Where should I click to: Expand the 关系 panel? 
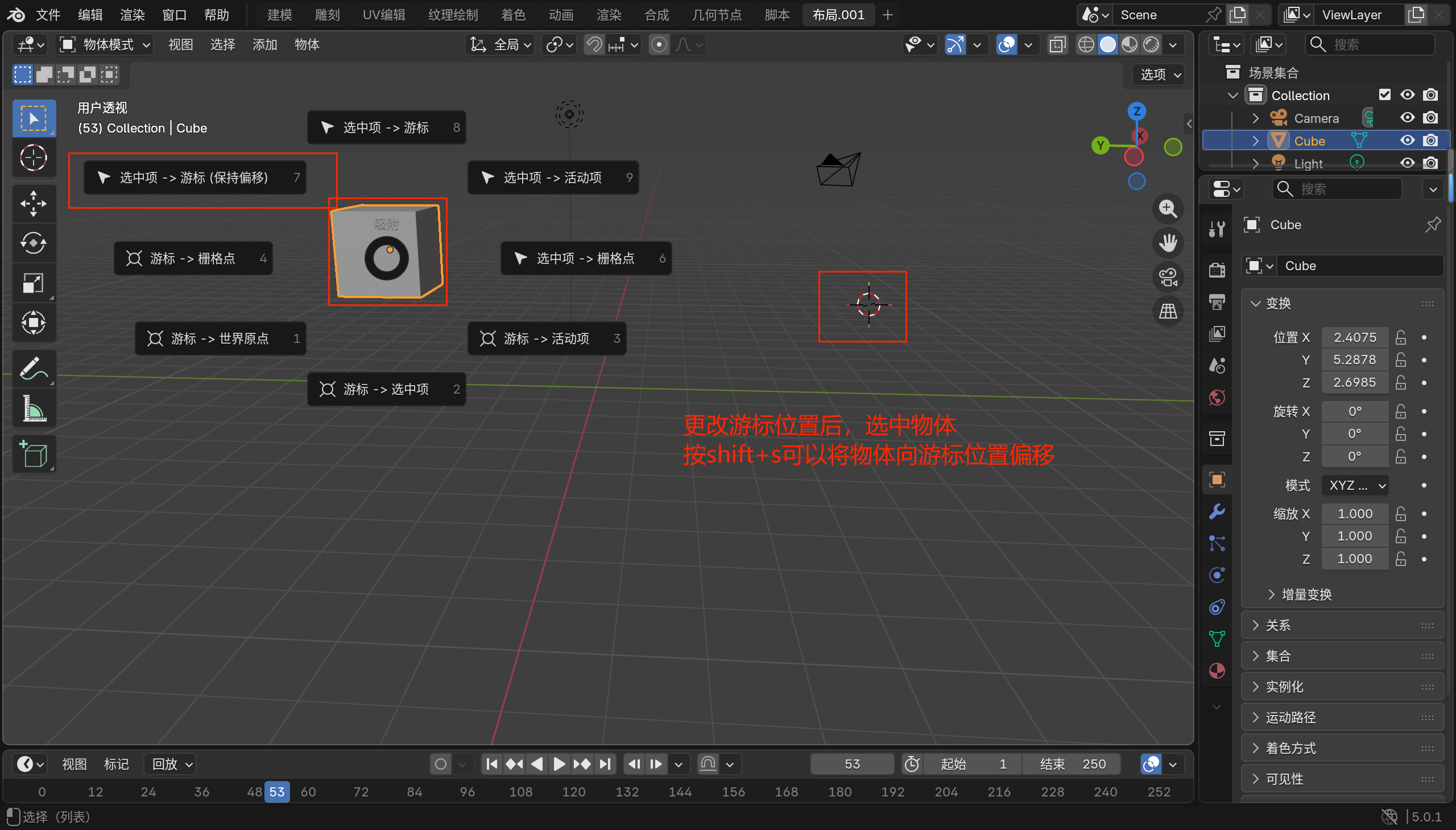click(x=1277, y=625)
